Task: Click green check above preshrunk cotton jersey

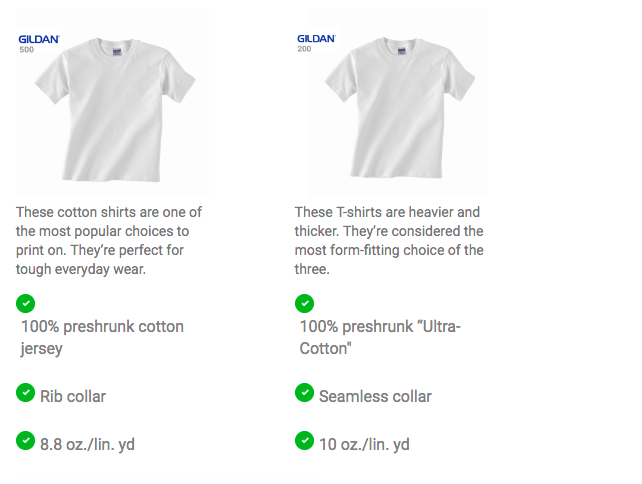Action: [25, 303]
